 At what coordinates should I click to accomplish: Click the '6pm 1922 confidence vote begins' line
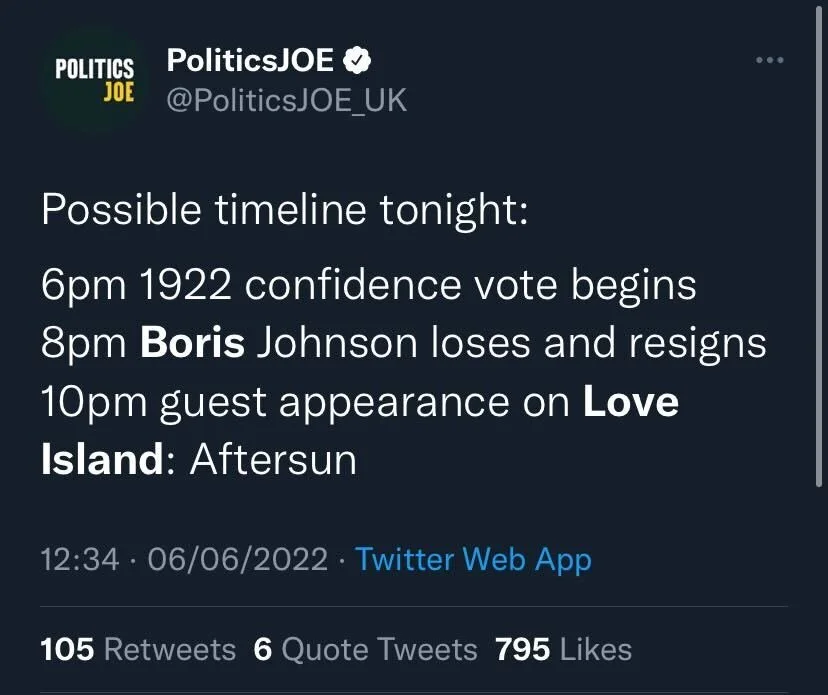369,286
